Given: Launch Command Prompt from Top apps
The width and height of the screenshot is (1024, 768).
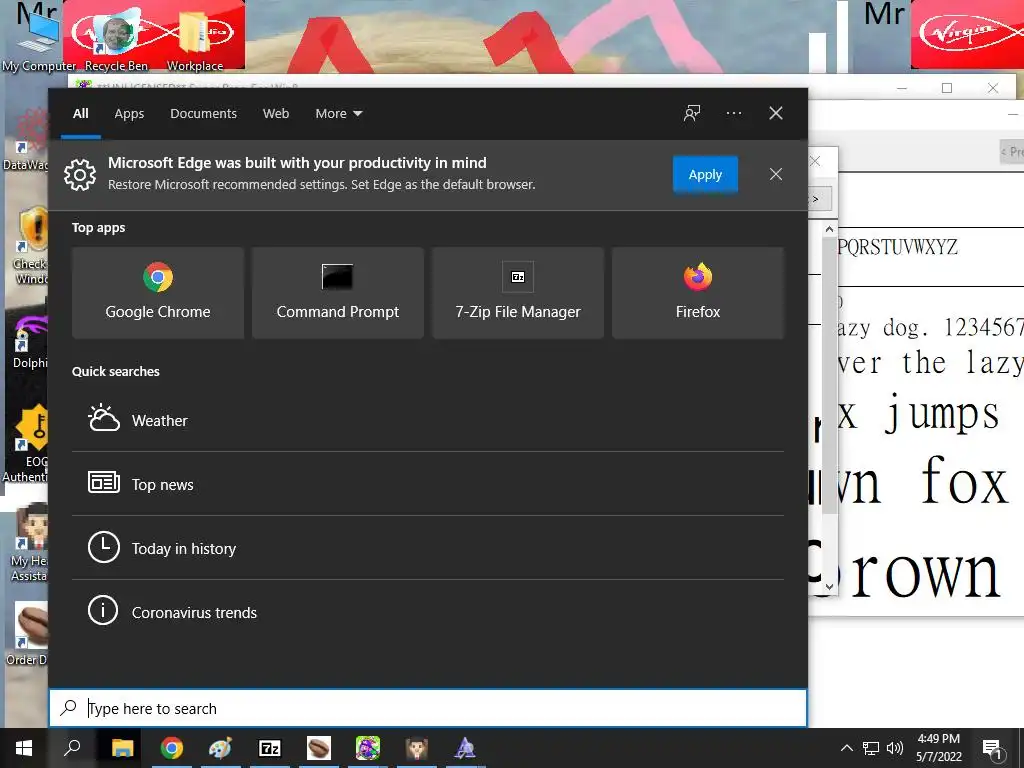Looking at the screenshot, I should click(338, 293).
